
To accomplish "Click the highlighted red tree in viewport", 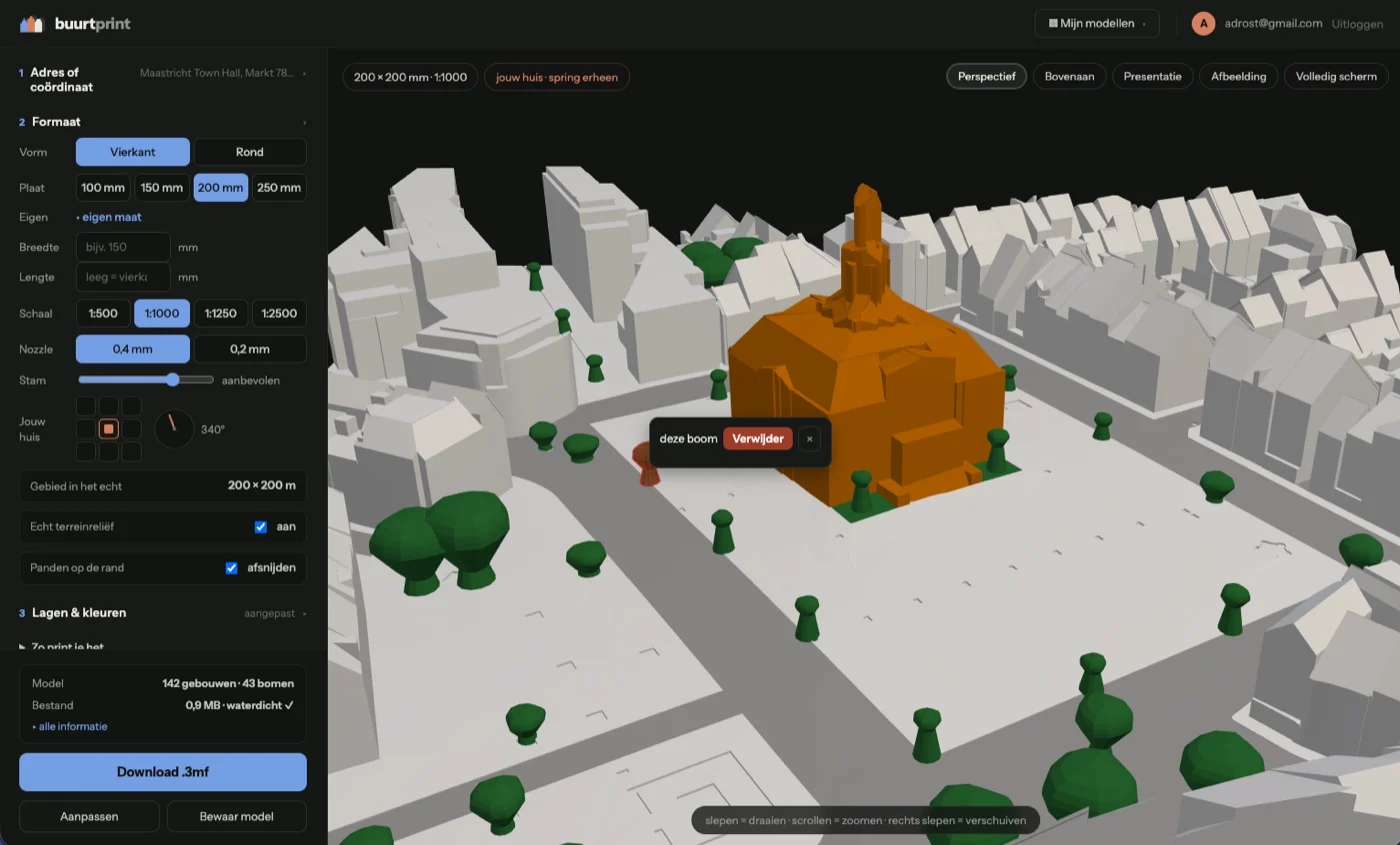I will click(x=646, y=466).
